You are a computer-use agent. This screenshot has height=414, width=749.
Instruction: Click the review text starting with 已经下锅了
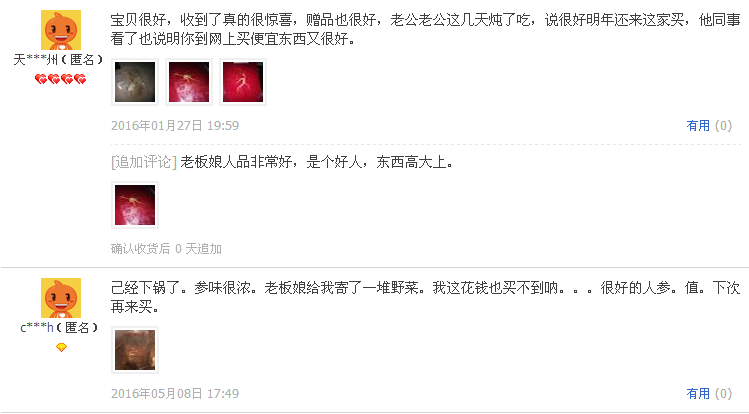click(x=426, y=297)
